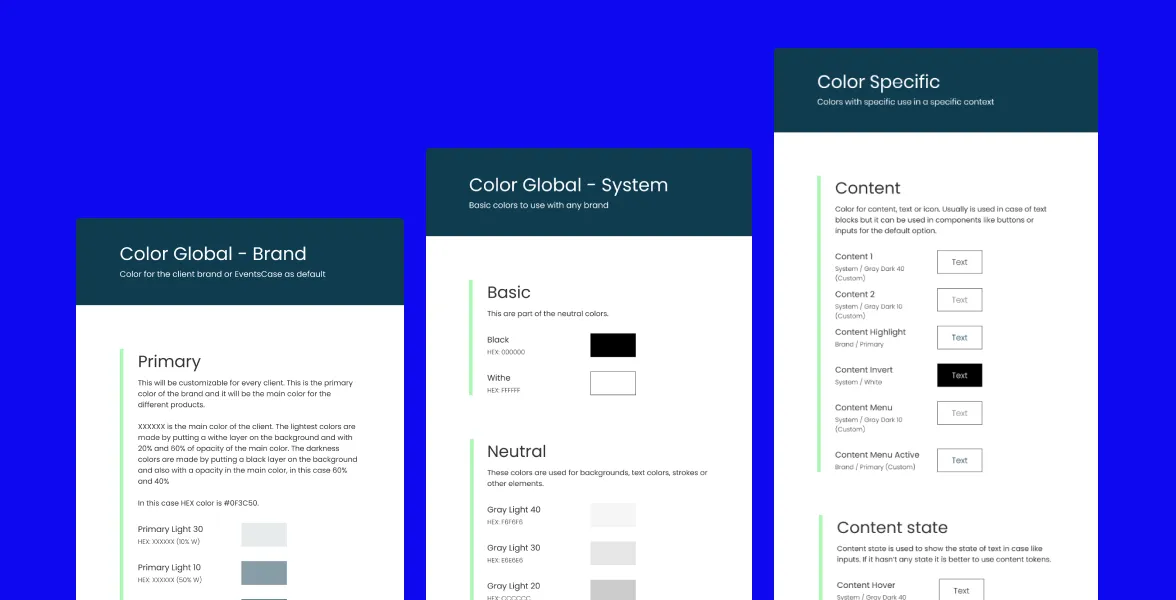Click the EventsCase default brand subtitle
The width and height of the screenshot is (1176, 600).
tap(223, 274)
